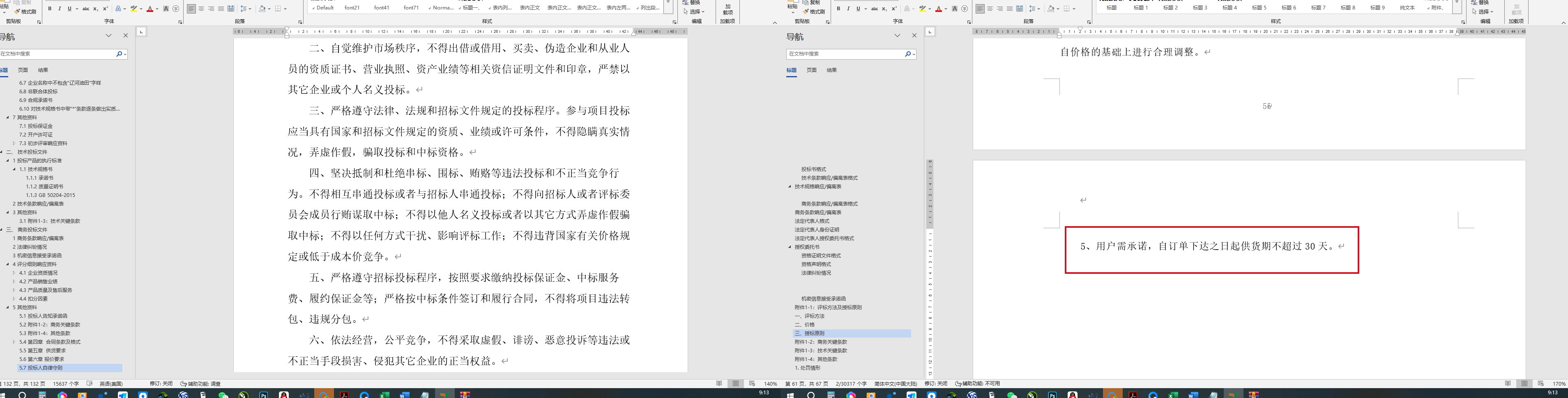This screenshot has height=398, width=1568.
Task: Apply 纯文本 style in right window
Action: tap(1407, 7)
